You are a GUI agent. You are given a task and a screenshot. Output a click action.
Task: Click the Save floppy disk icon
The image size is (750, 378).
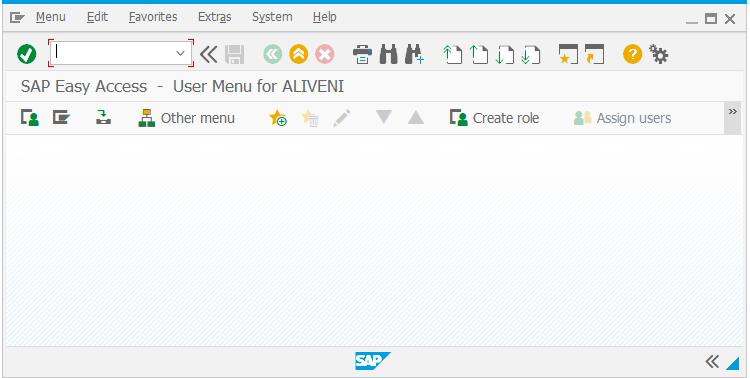tap(234, 54)
